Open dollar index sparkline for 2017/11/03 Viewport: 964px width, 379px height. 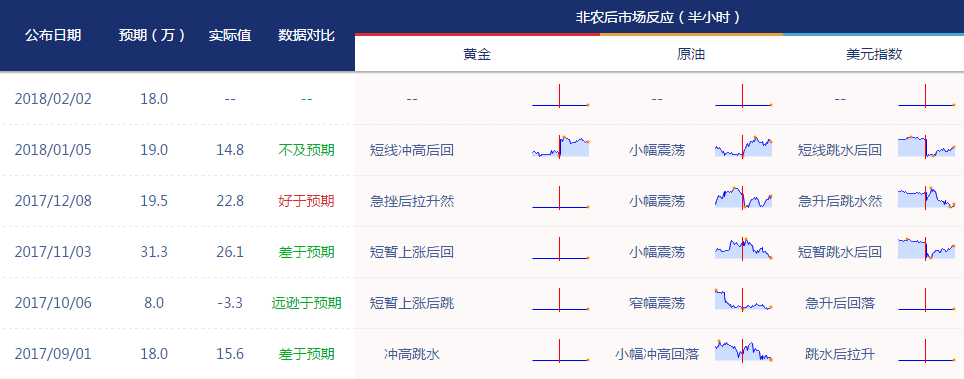coord(926,250)
